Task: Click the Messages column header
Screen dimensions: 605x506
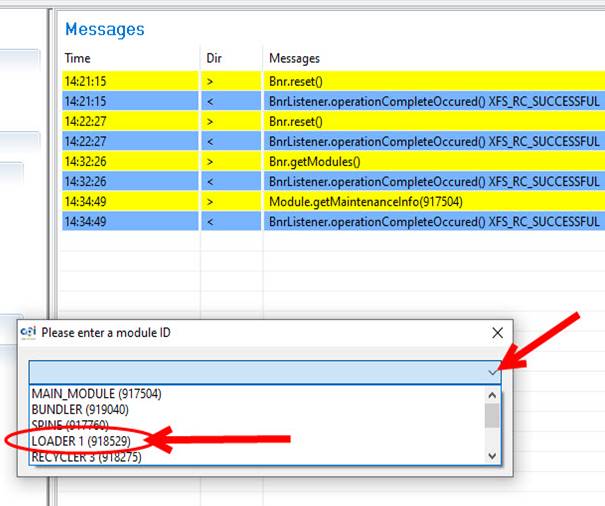Action: point(296,59)
